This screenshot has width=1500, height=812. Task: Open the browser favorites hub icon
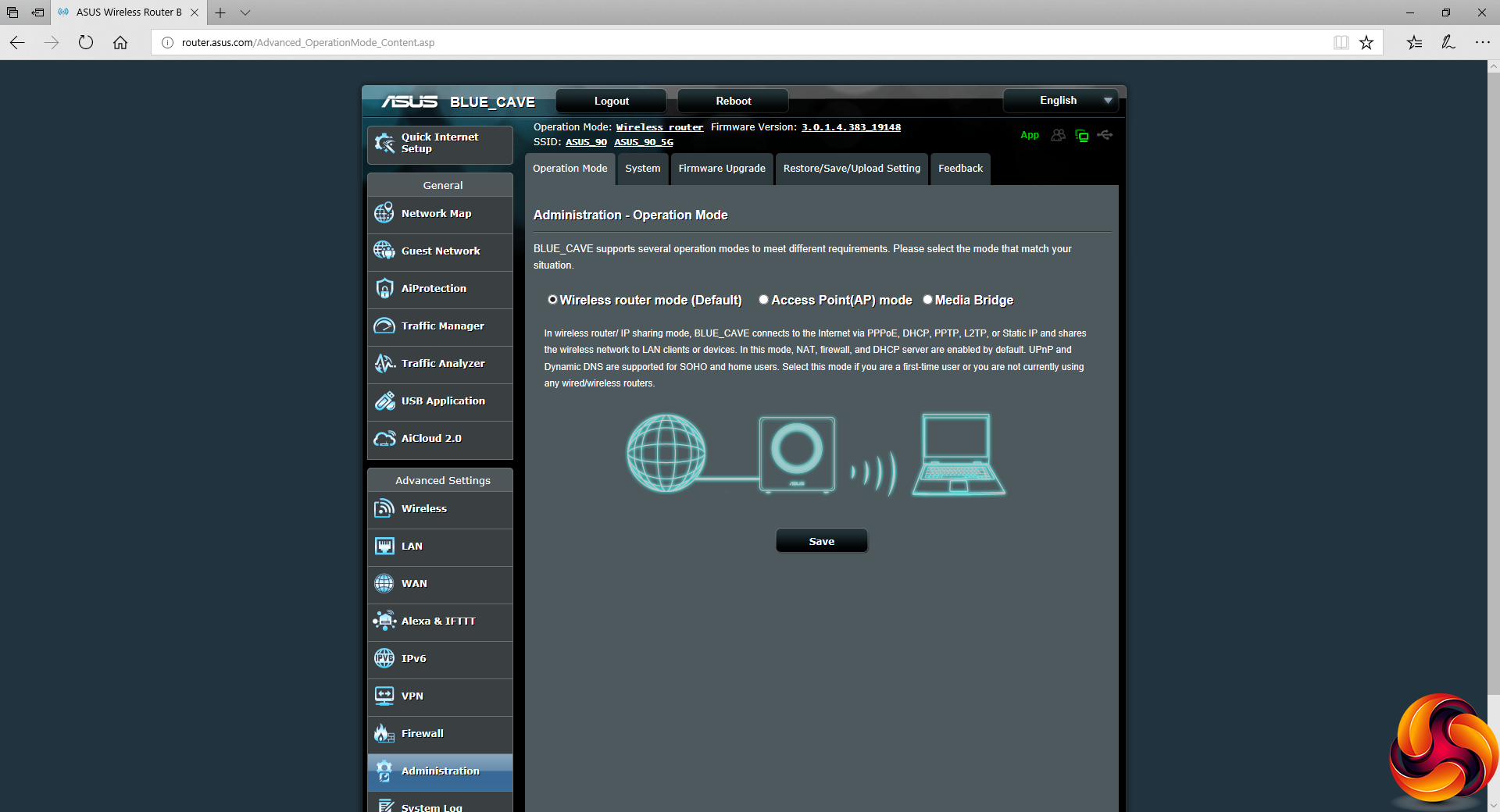[x=1415, y=42]
